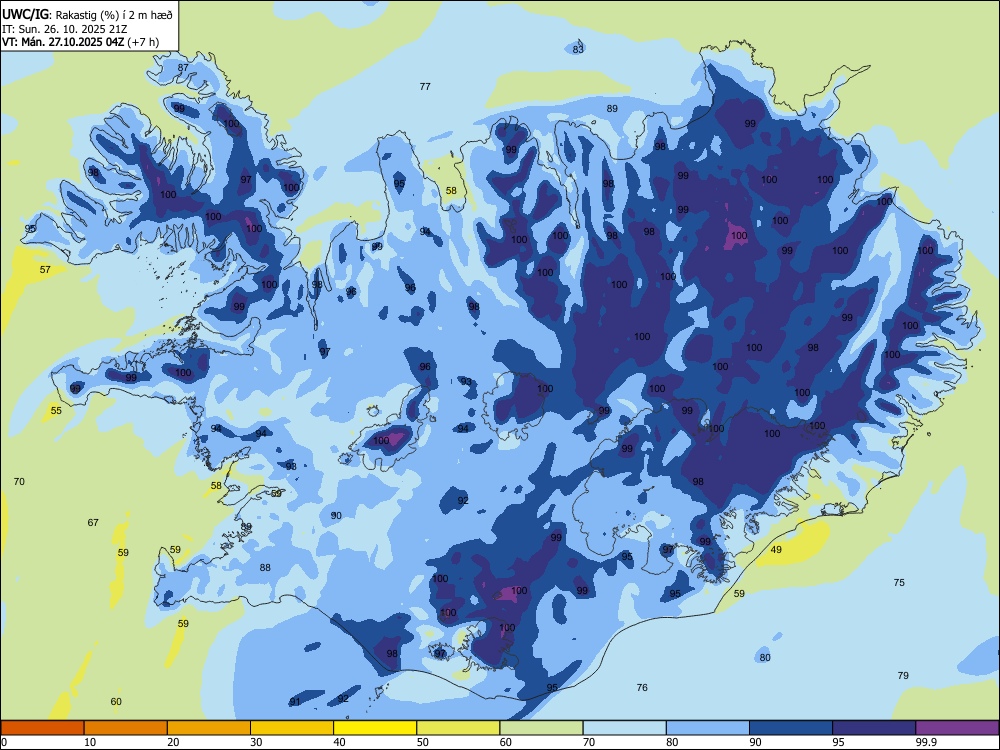This screenshot has width=1000, height=750.
Task: Click the '99.9' legend tick label
Action: (925, 742)
